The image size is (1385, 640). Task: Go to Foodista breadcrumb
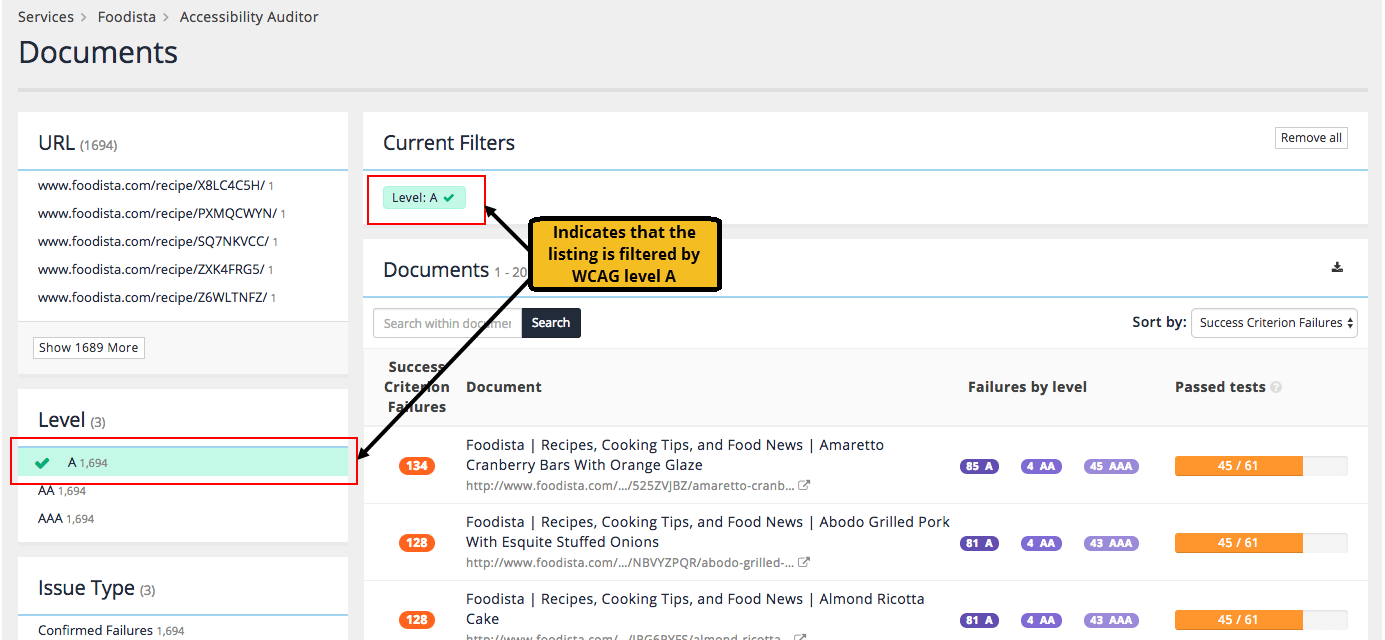click(x=126, y=17)
